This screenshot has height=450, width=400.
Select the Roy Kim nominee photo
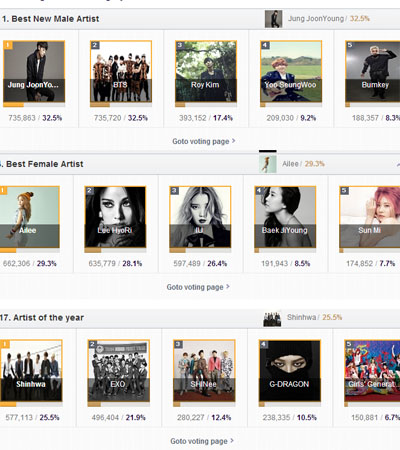point(206,71)
